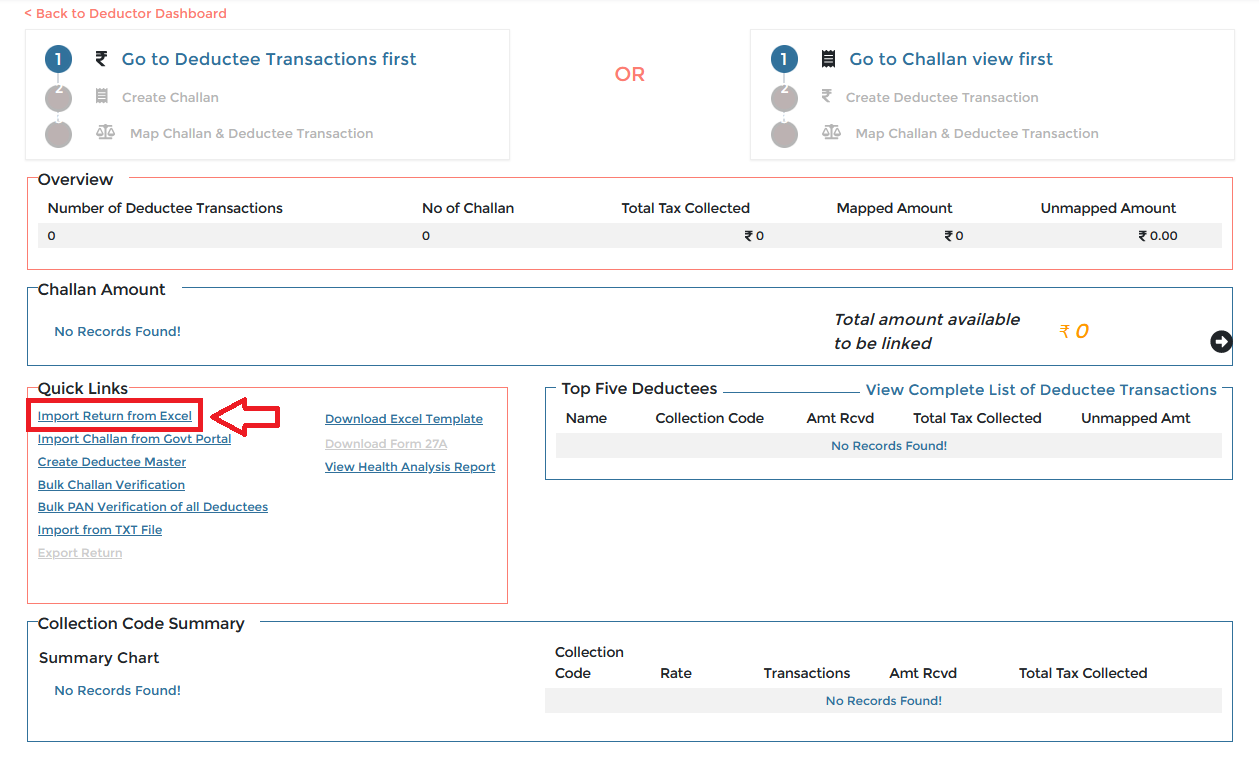Select the Create Deductee Transaction step
The image size is (1259, 764).
pos(942,97)
